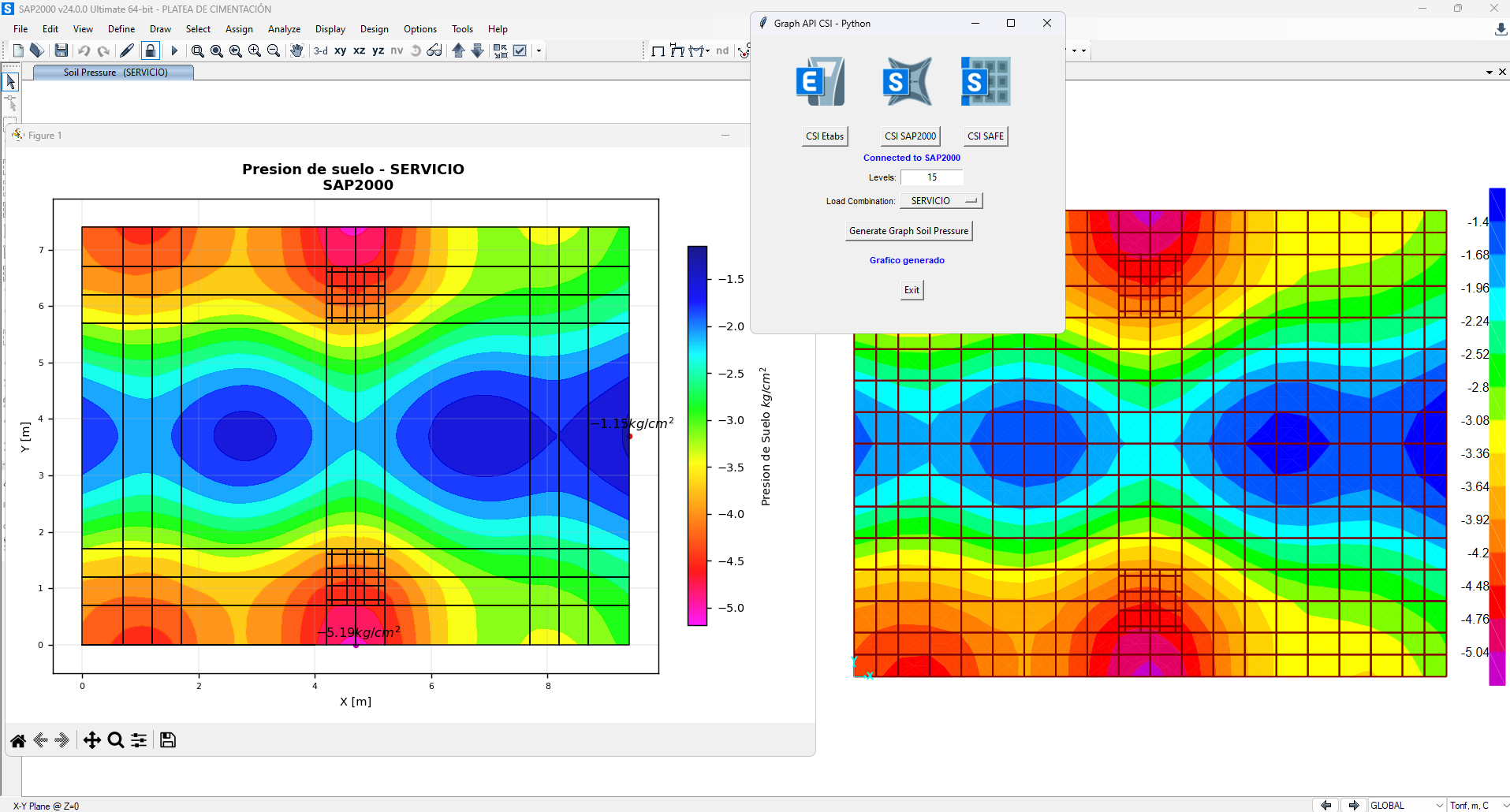
Task: Click the Levels input field
Action: click(931, 177)
